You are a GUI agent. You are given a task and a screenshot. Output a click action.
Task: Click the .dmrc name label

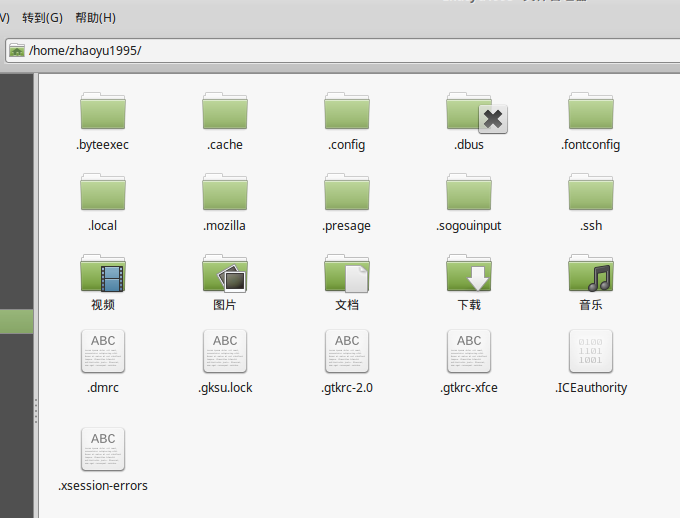tap(103, 387)
